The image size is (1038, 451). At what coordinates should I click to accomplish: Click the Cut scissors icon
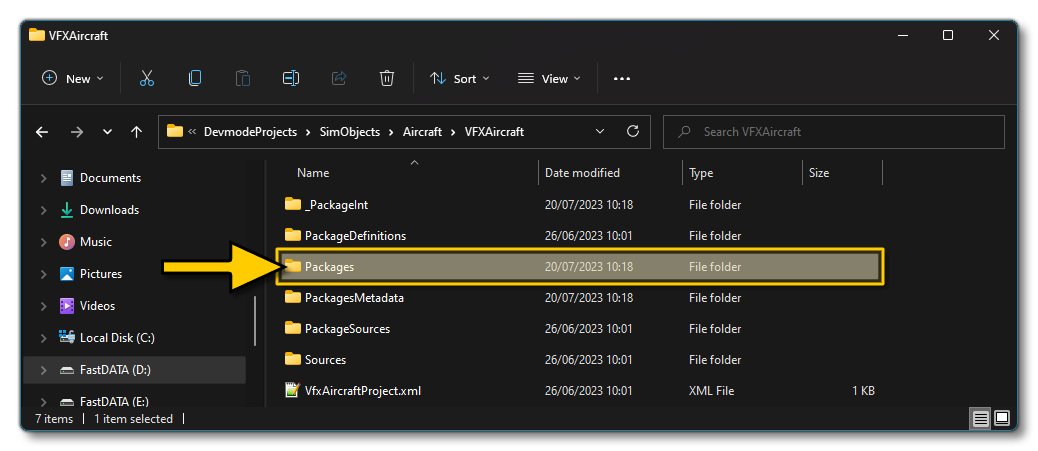pos(147,78)
